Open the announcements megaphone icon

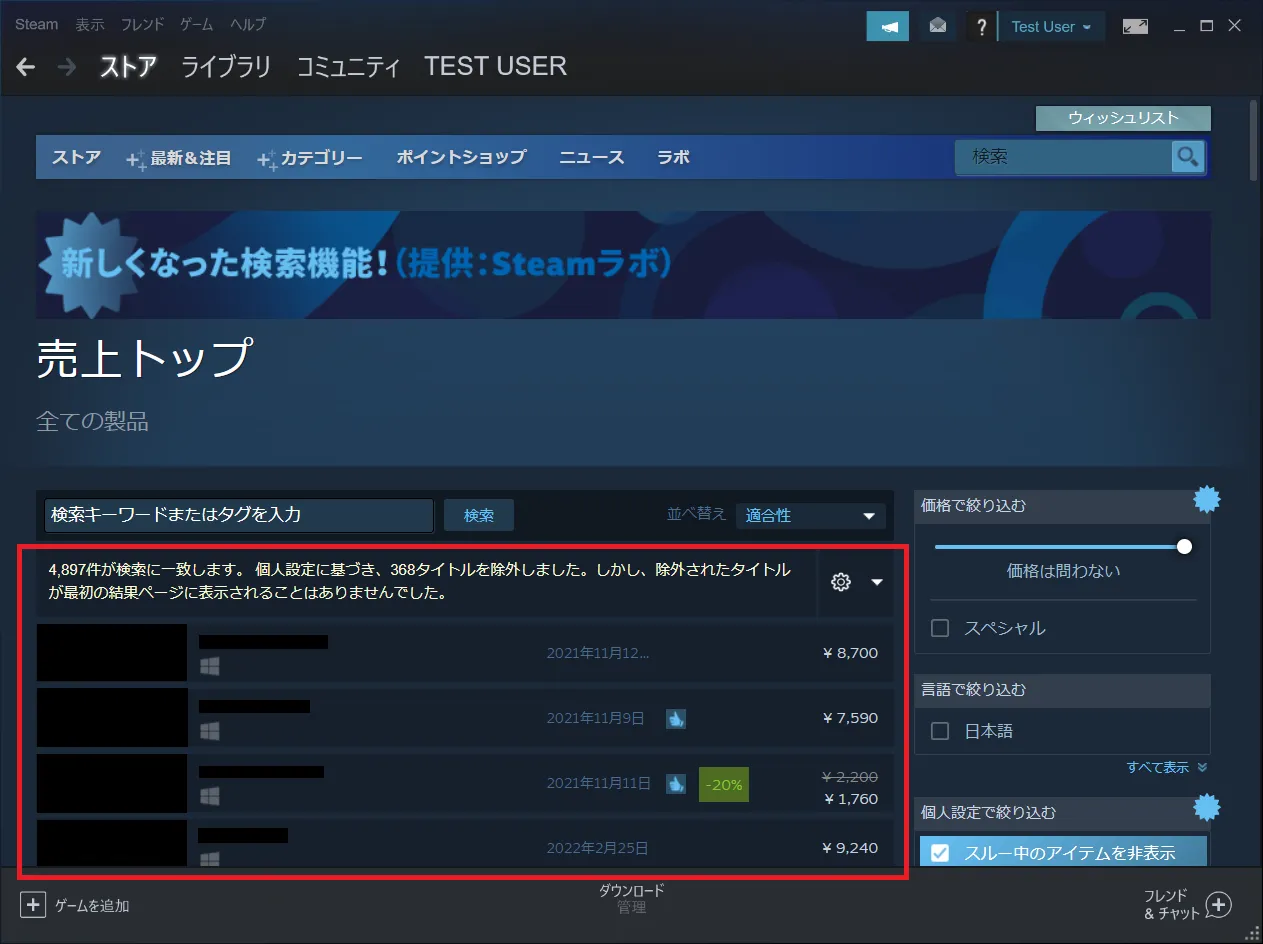point(888,27)
